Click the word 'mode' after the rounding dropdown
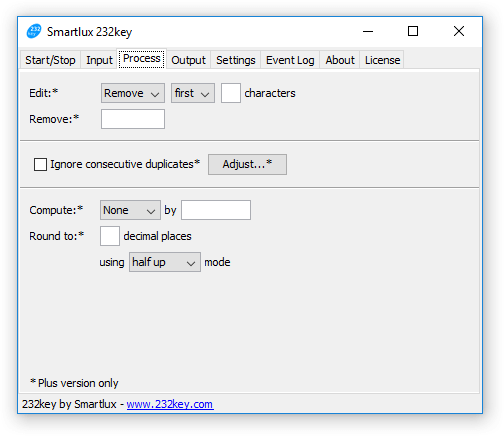 tap(217, 262)
